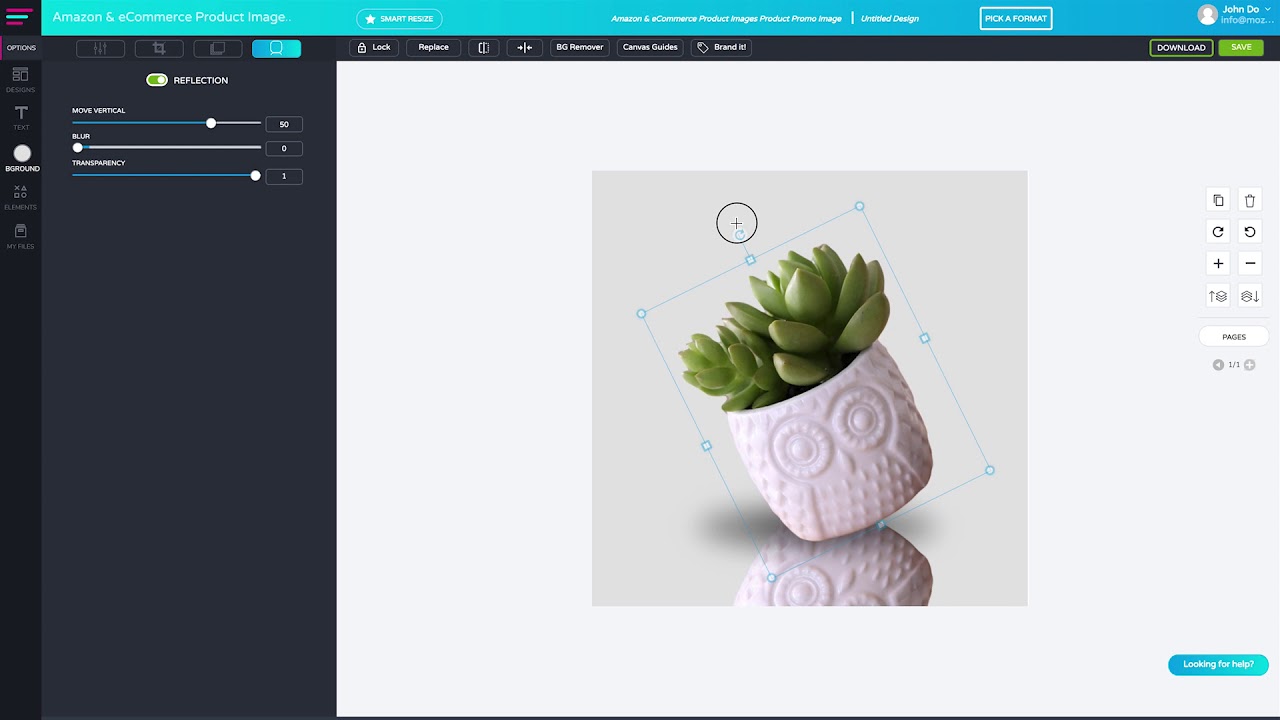Viewport: 1280px width, 720px height.
Task: Disable the Reflection toggle
Action: (157, 80)
